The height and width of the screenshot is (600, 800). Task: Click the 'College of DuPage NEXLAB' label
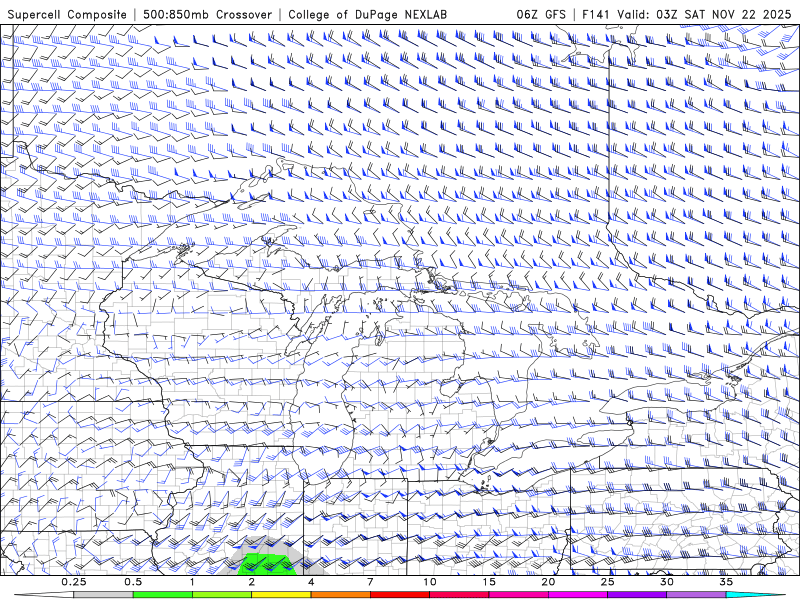tap(367, 14)
